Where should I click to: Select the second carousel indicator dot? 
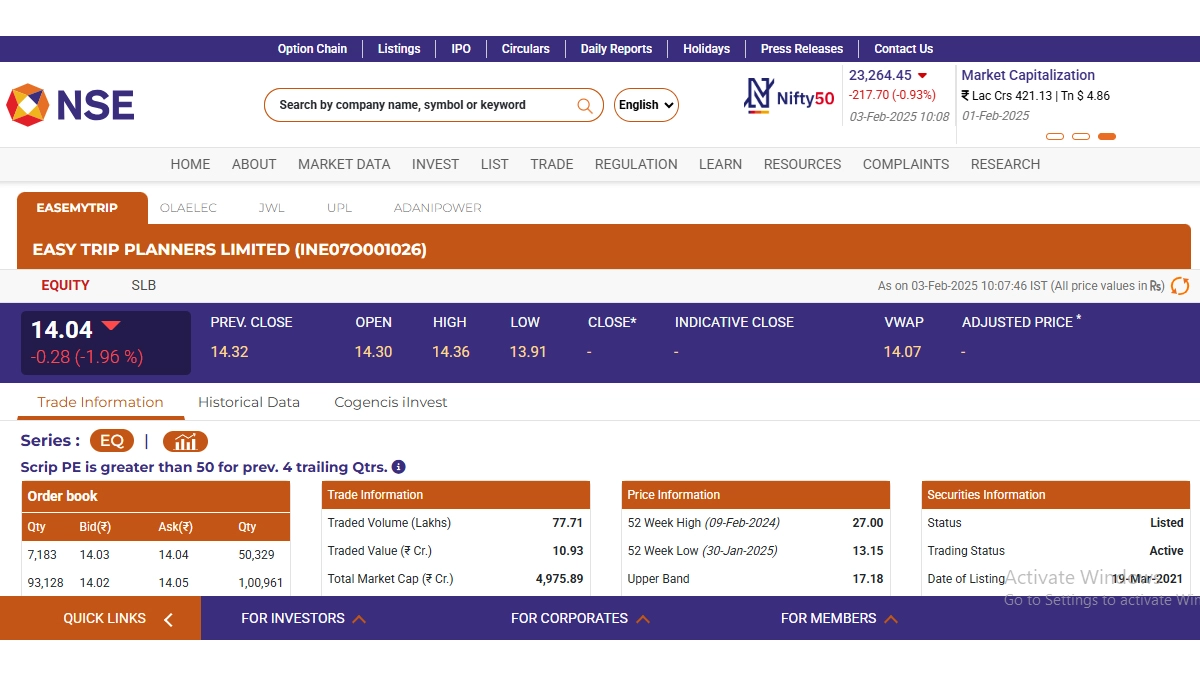click(1080, 136)
